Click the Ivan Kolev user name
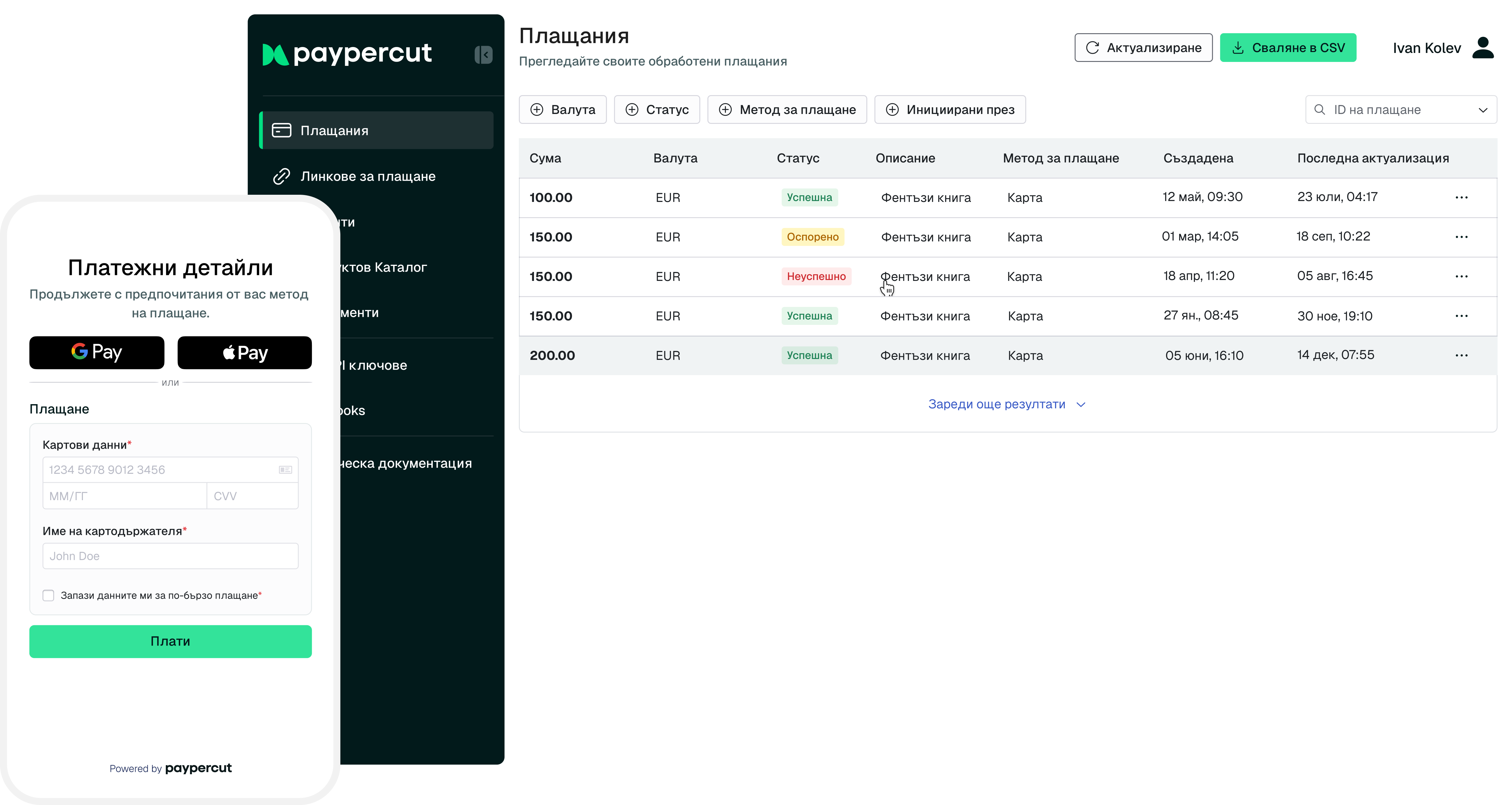The image size is (1512, 805). pos(1426,48)
